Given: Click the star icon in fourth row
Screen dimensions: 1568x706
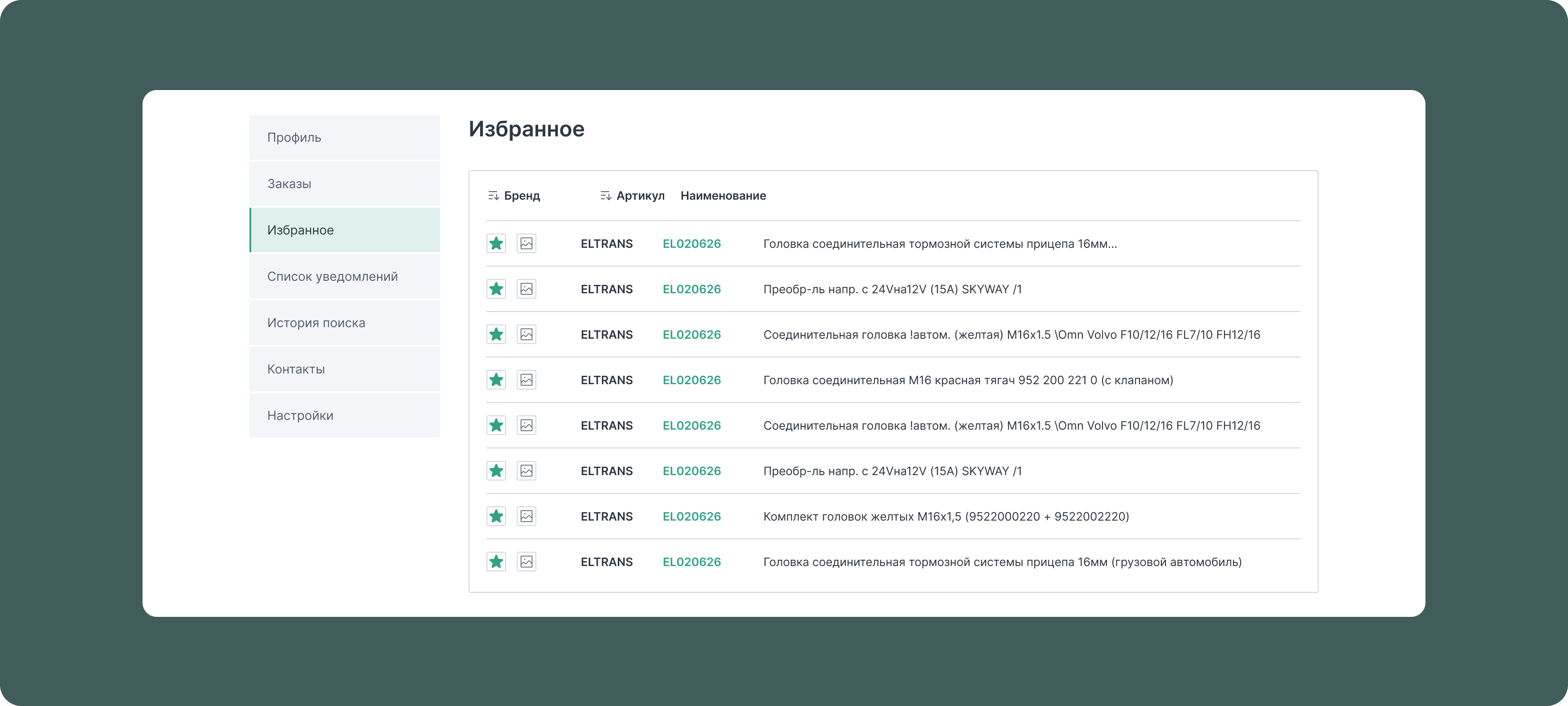Looking at the screenshot, I should 496,380.
